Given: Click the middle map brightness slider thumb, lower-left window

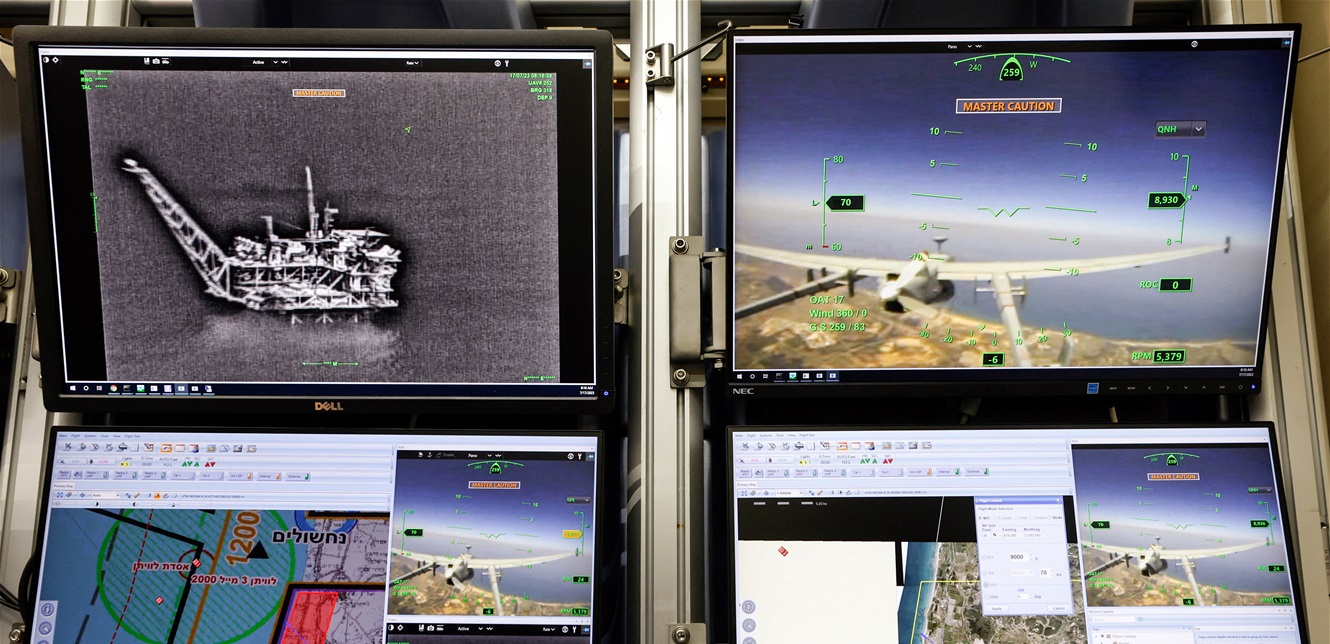Looking at the screenshot, I should tap(135, 505).
